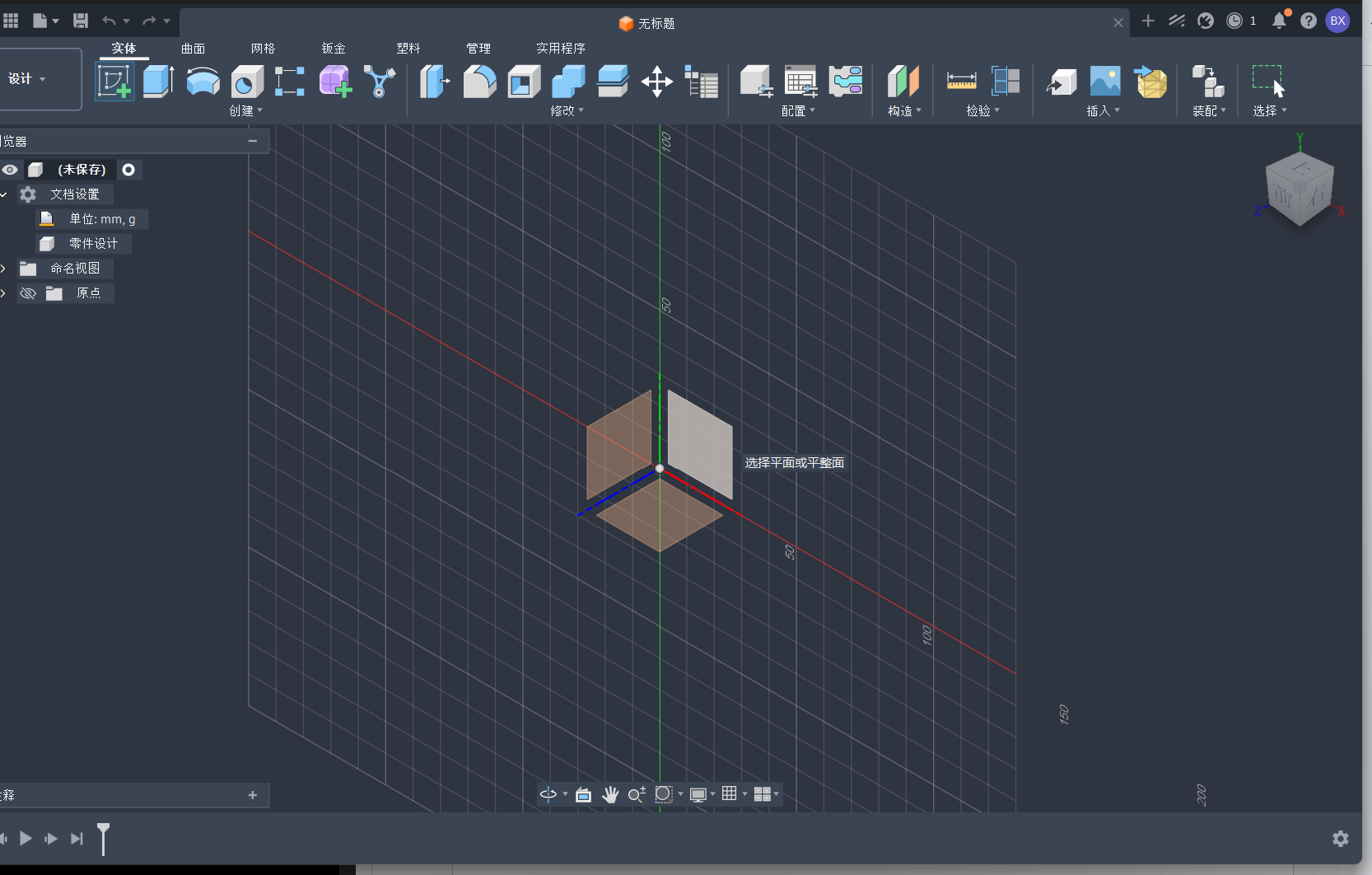Image resolution: width=1372 pixels, height=875 pixels.
Task: Open the Insert Mesh icon
Action: [1150, 82]
